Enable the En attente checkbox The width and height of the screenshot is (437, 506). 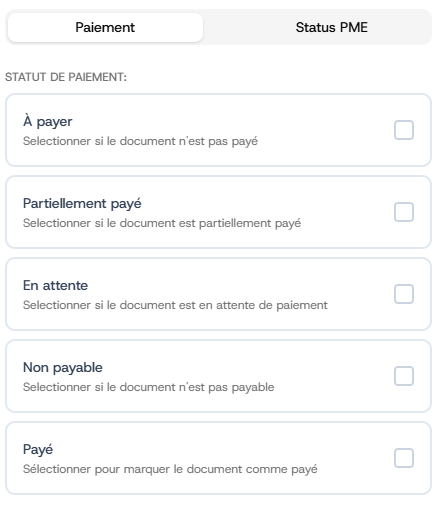pyautogui.click(x=404, y=294)
